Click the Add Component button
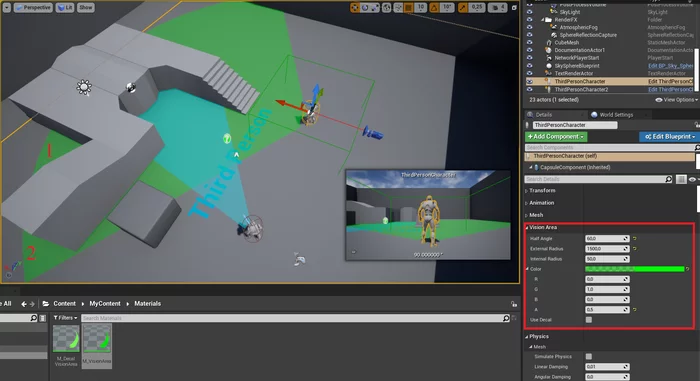Viewport: 700px width, 381px height. 556,137
